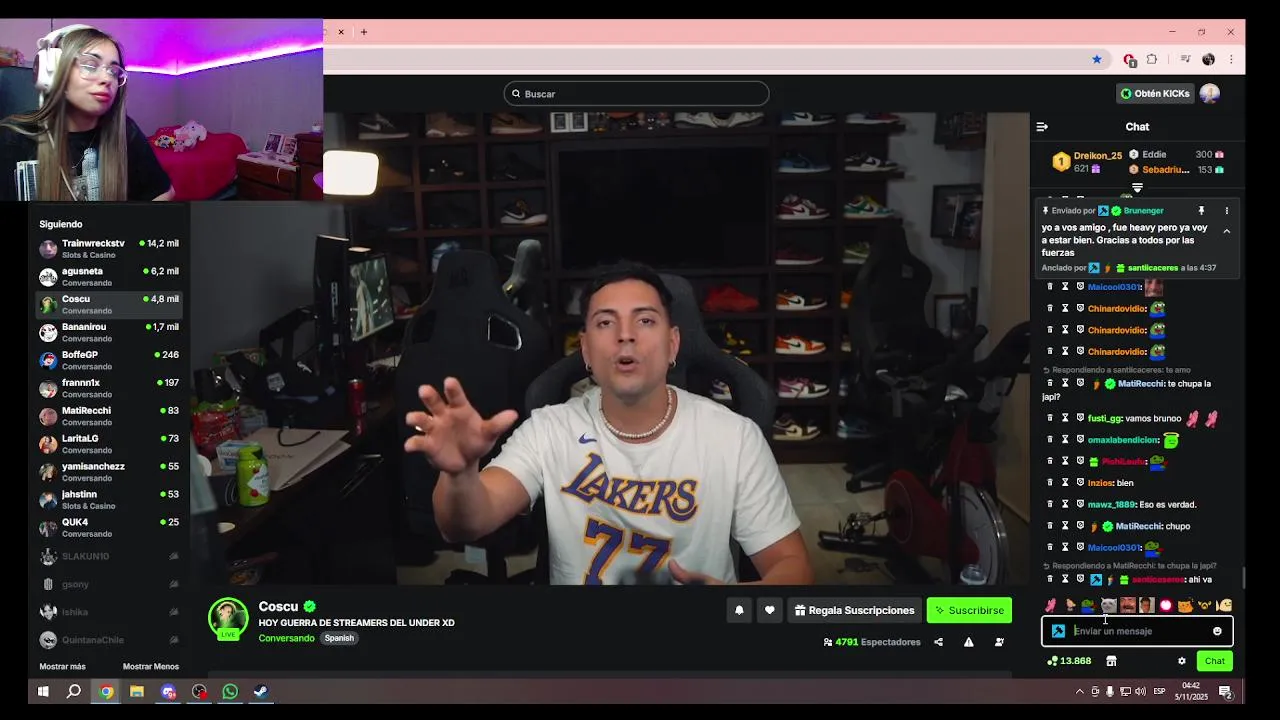Open pinned message options three-dot menu
This screenshot has width=1280, height=720.
1227,211
